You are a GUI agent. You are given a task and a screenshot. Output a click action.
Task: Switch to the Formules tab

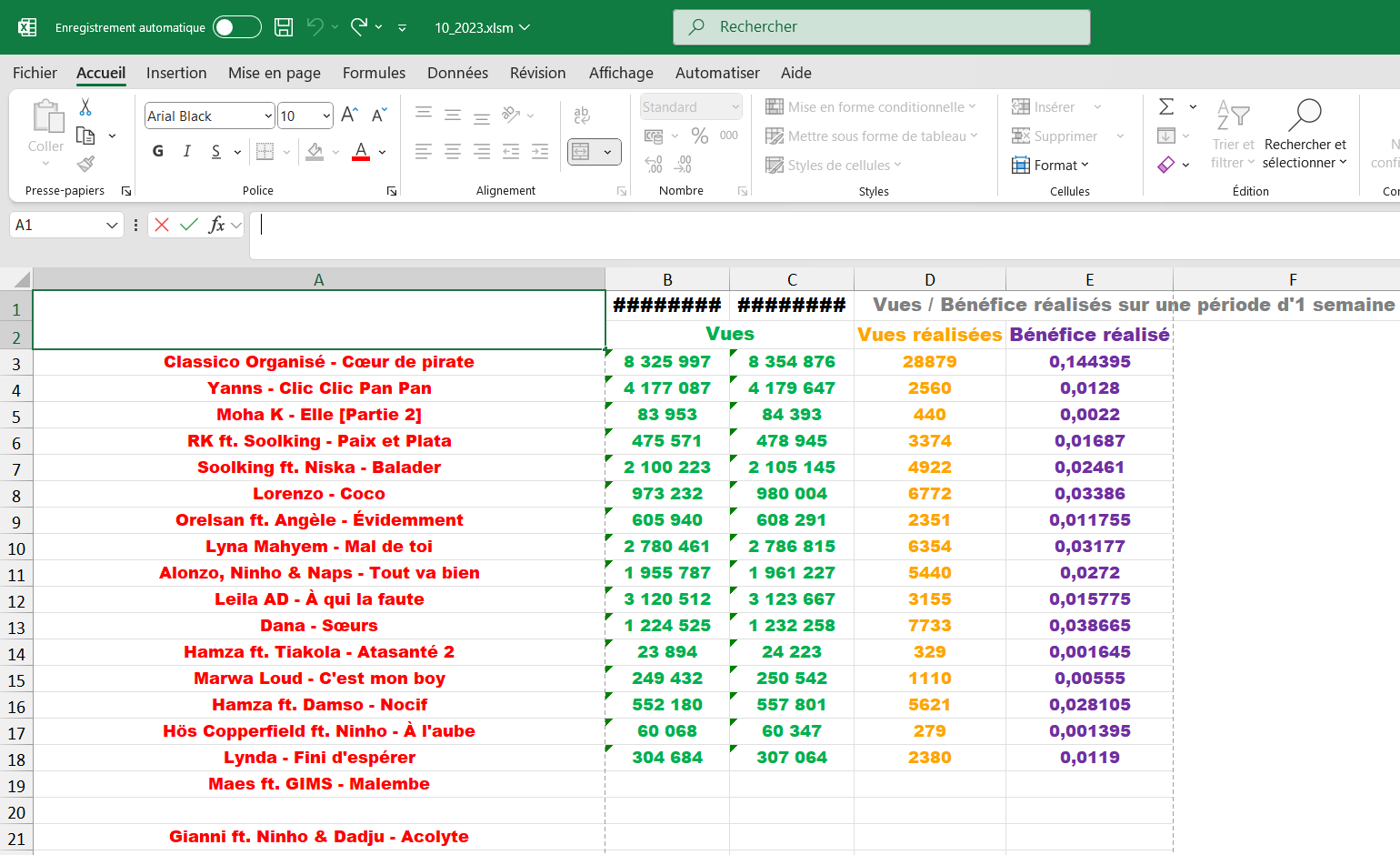tap(374, 73)
